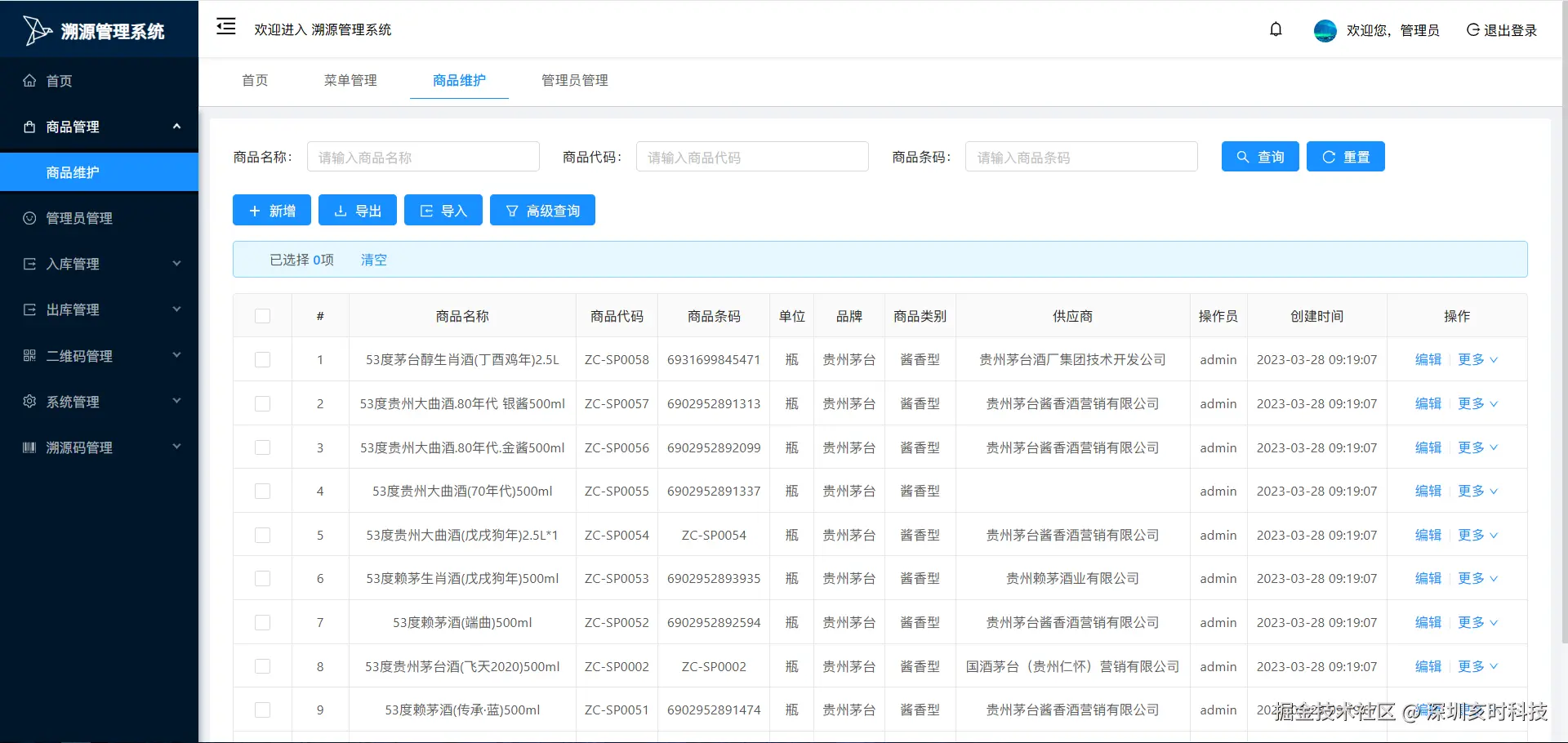Toggle the select-all header checkbox
The height and width of the screenshot is (743, 1568).
click(x=262, y=316)
